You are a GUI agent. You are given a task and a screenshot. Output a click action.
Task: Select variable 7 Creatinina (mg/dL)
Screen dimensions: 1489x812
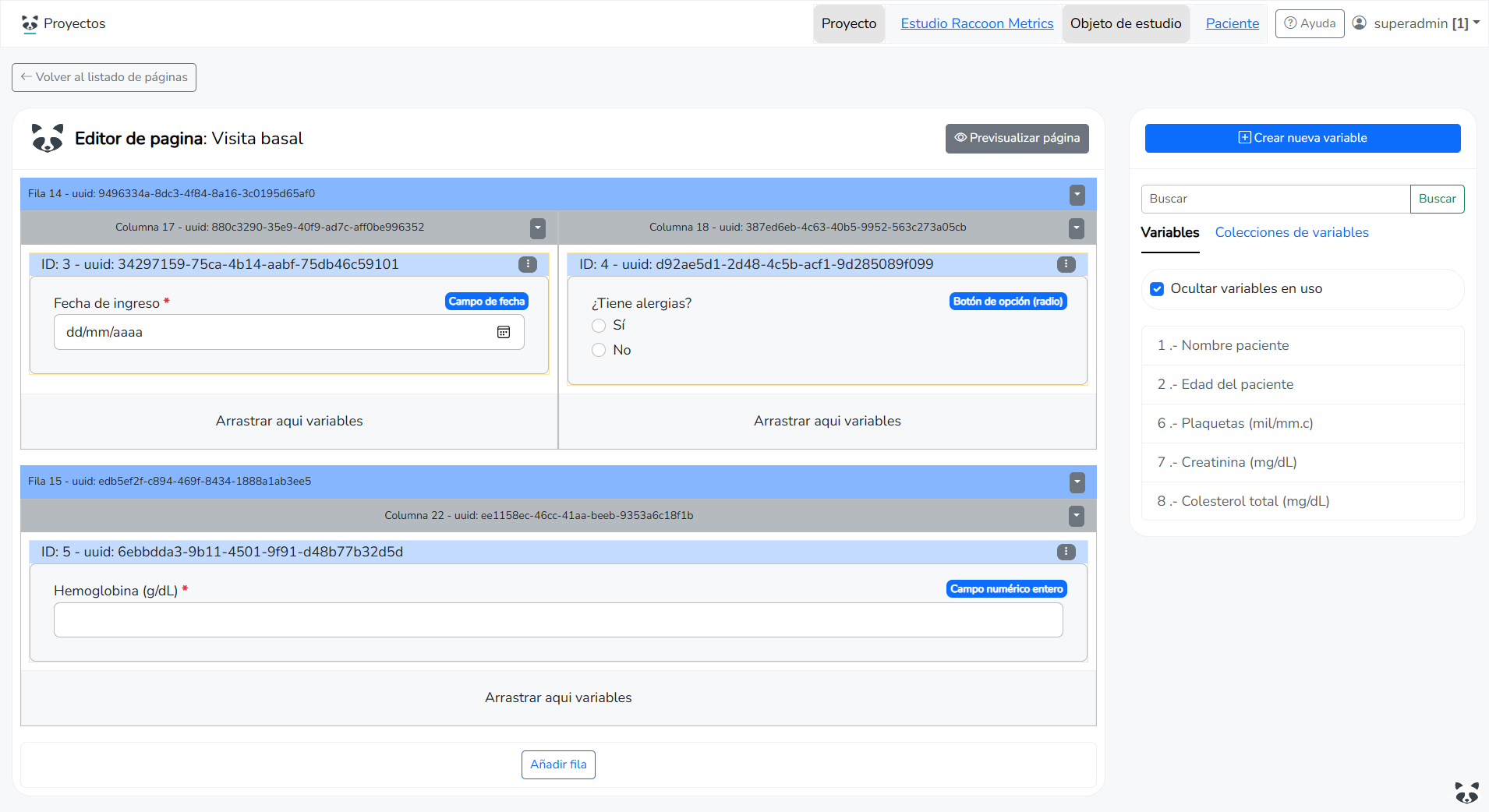1303,462
